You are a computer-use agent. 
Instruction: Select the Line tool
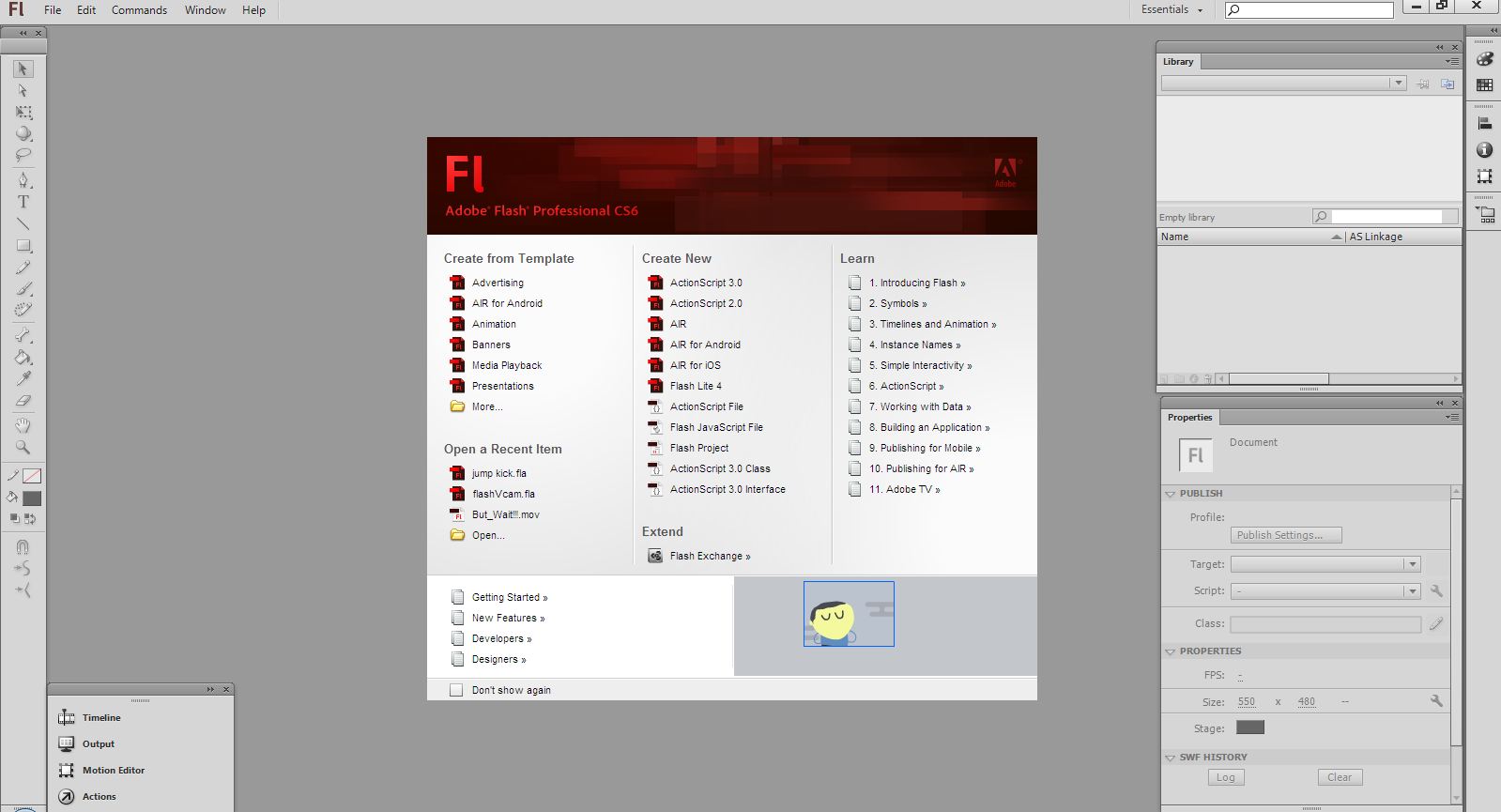click(x=23, y=223)
